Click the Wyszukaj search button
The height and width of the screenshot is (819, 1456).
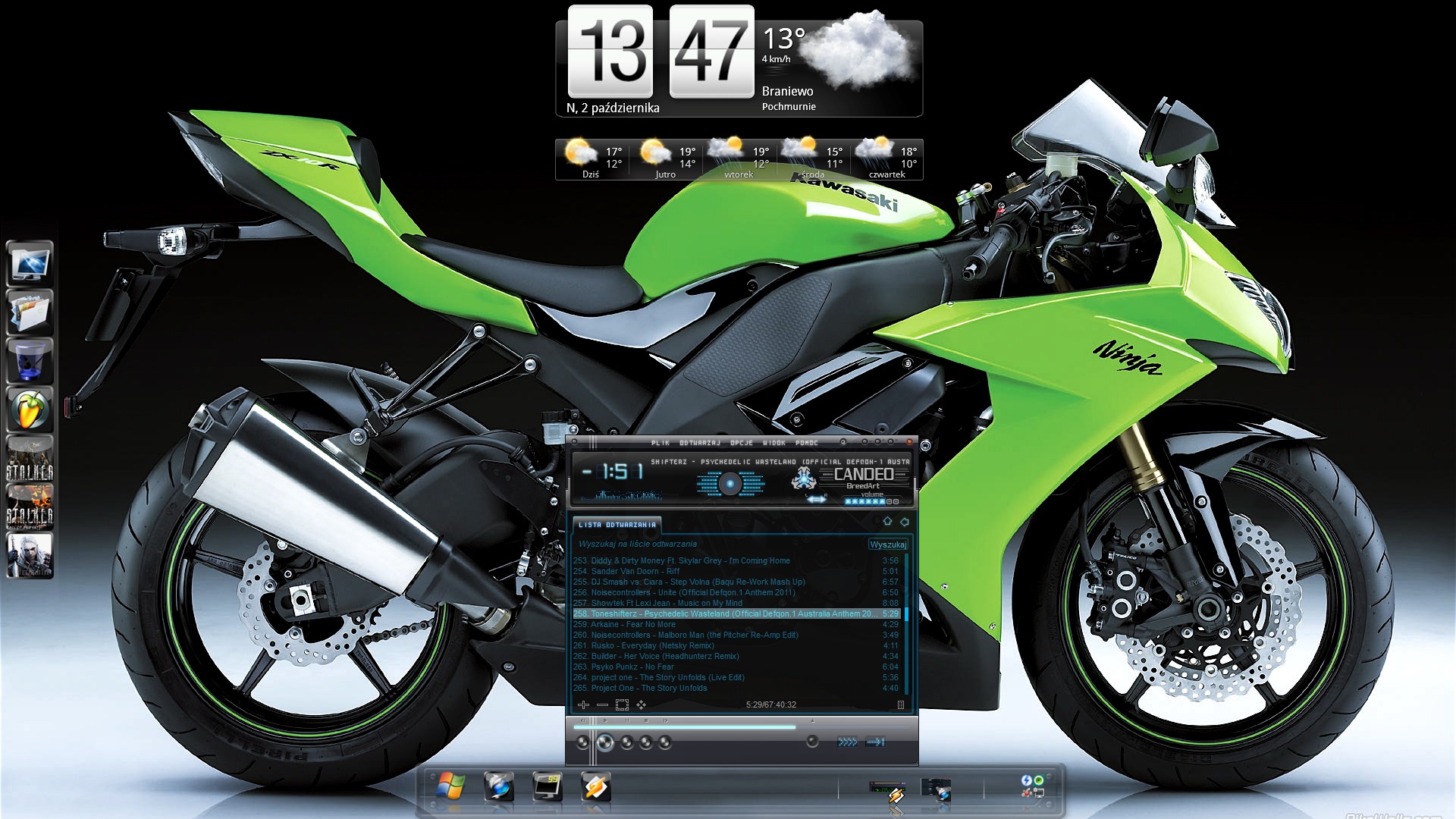887,544
